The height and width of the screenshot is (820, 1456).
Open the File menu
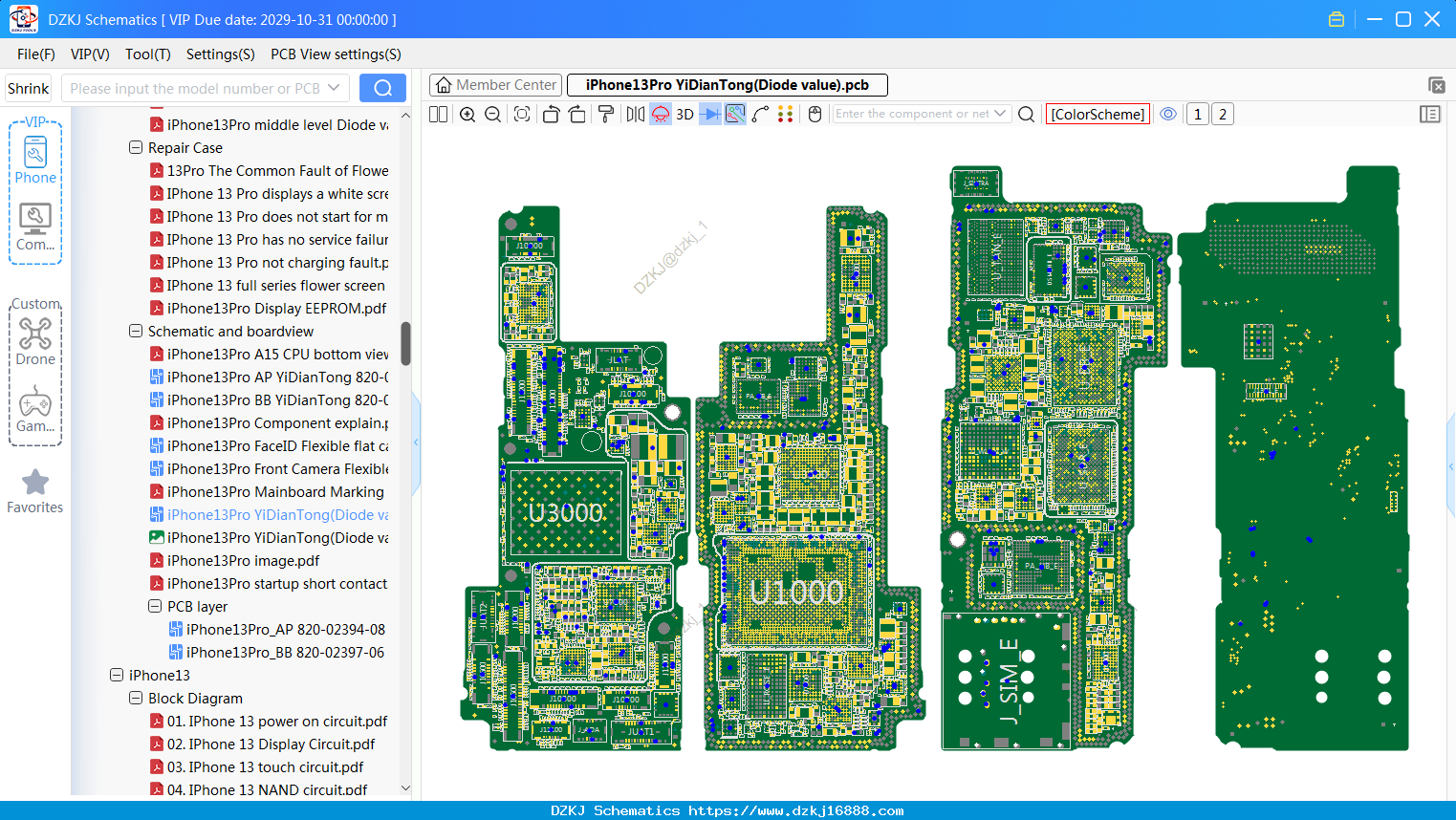click(x=36, y=54)
